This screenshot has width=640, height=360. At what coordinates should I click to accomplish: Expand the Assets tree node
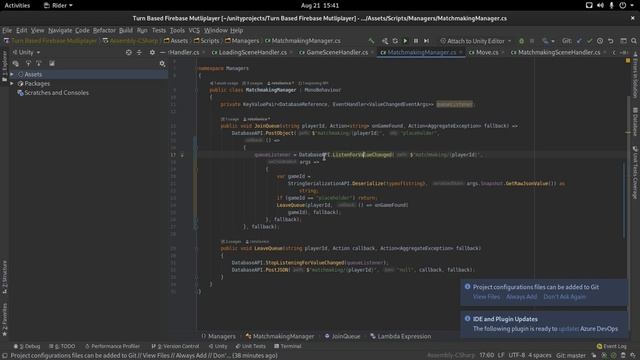pos(12,74)
